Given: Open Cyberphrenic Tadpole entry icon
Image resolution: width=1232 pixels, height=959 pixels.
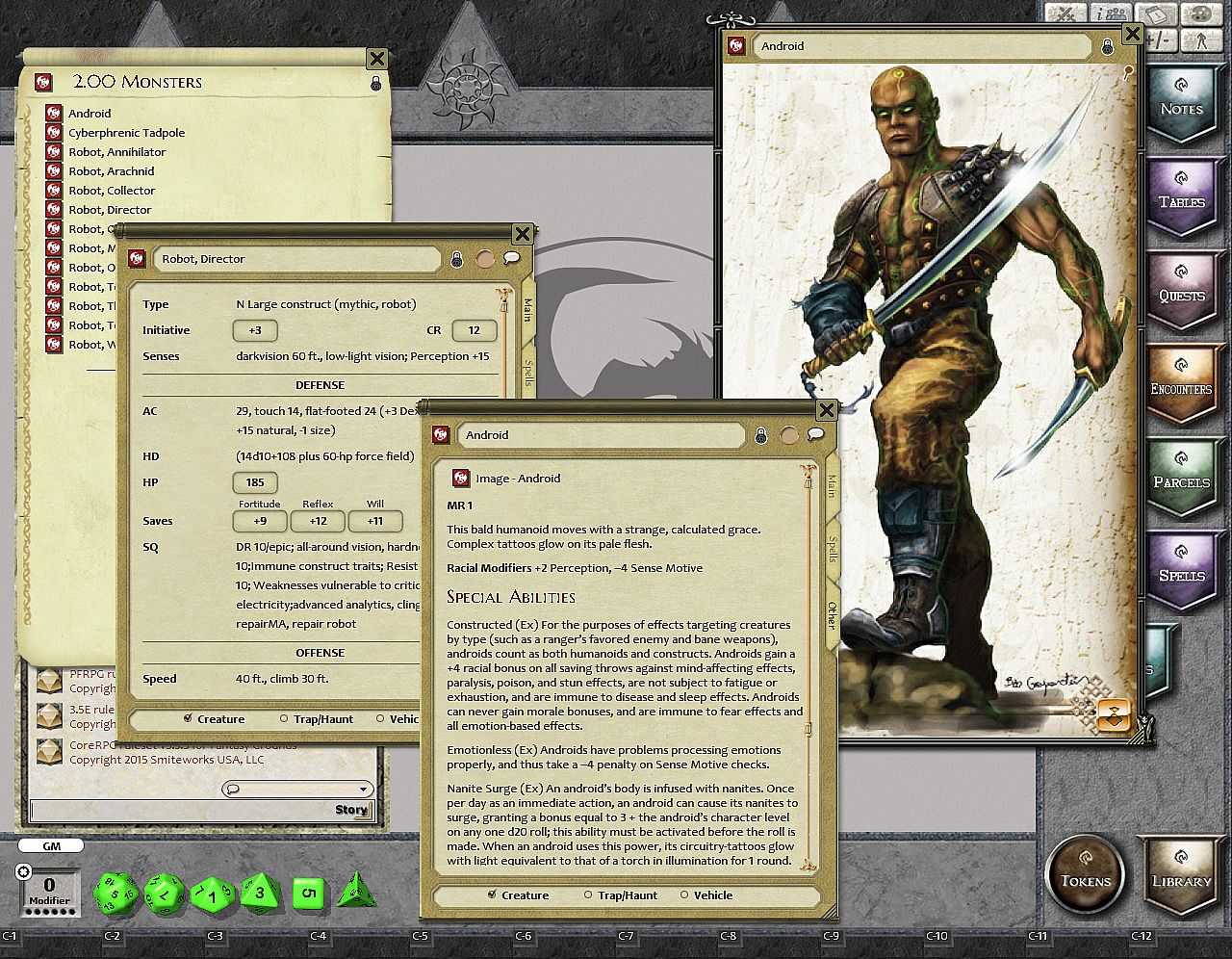Looking at the screenshot, I should point(54,132).
